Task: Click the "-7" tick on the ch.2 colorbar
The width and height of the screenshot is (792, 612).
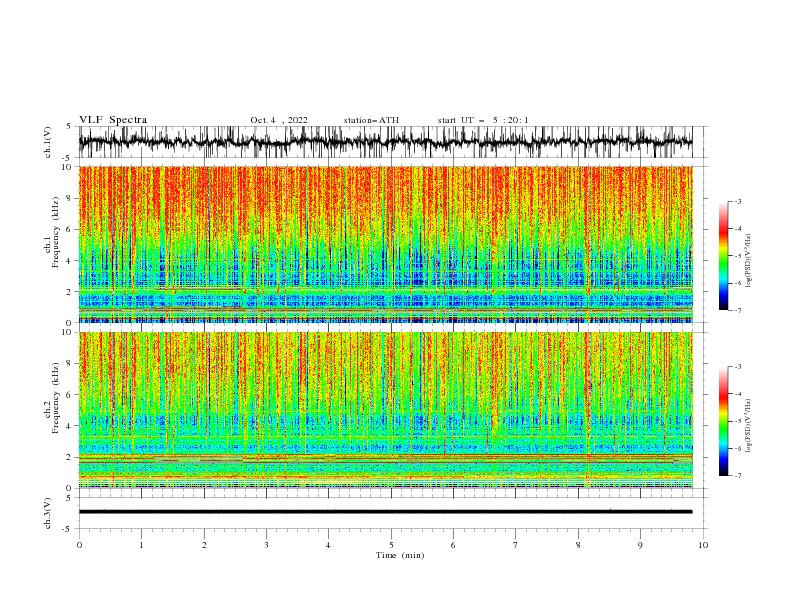Action: (x=737, y=475)
